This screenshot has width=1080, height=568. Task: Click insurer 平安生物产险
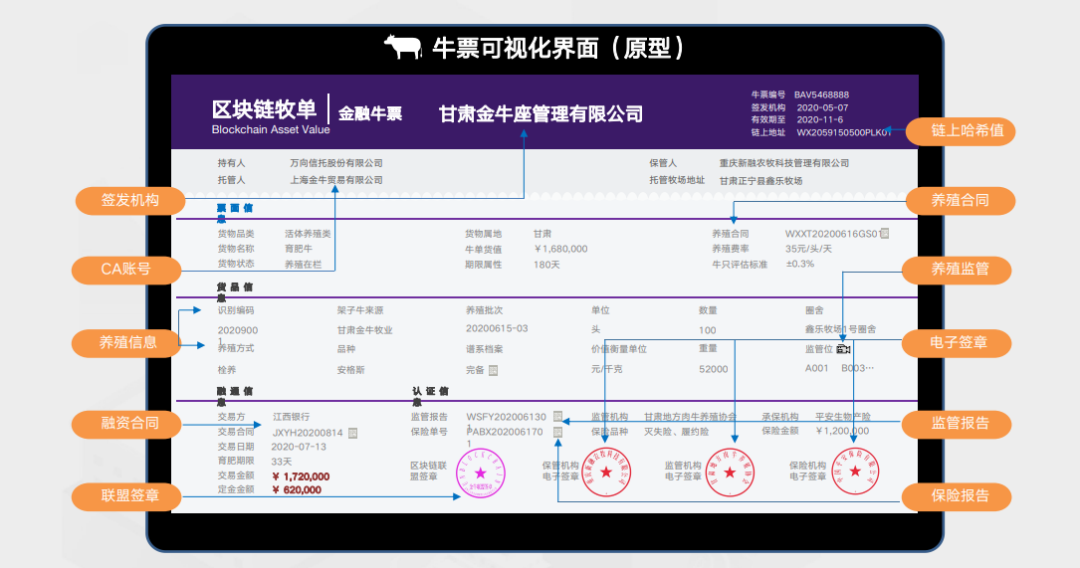click(x=843, y=417)
